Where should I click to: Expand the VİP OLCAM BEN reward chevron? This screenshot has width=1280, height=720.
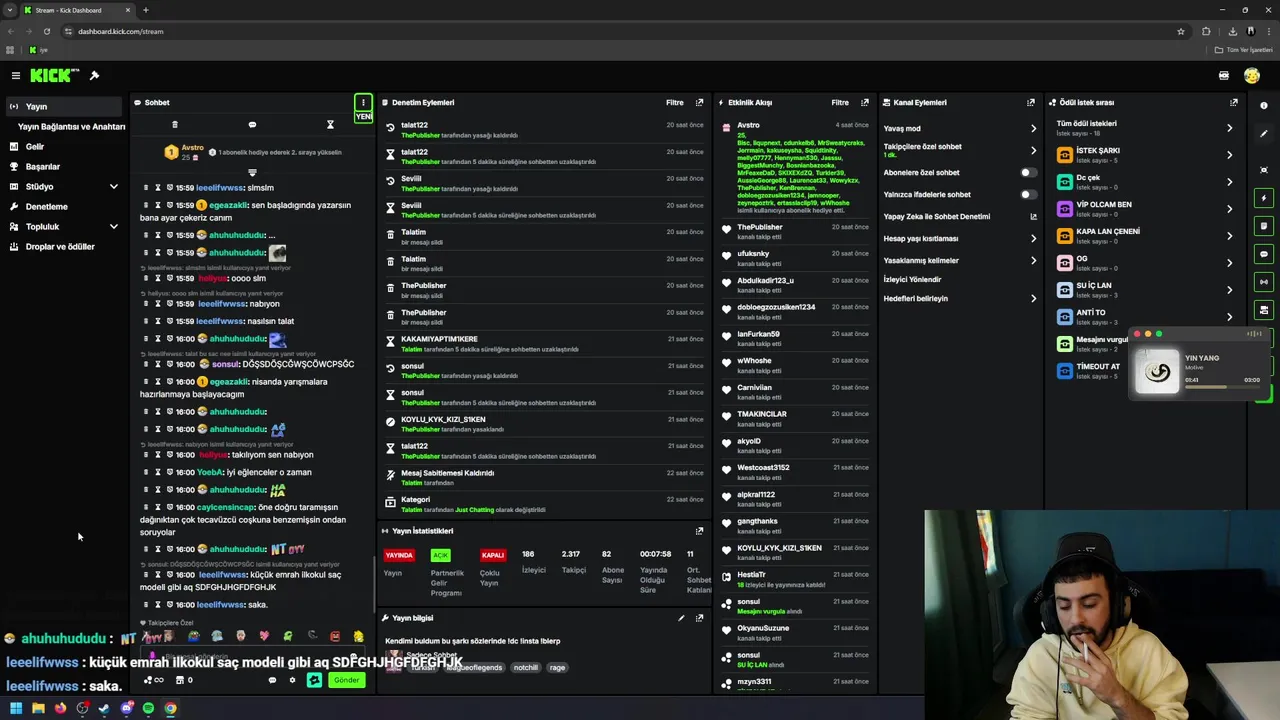pos(1229,209)
